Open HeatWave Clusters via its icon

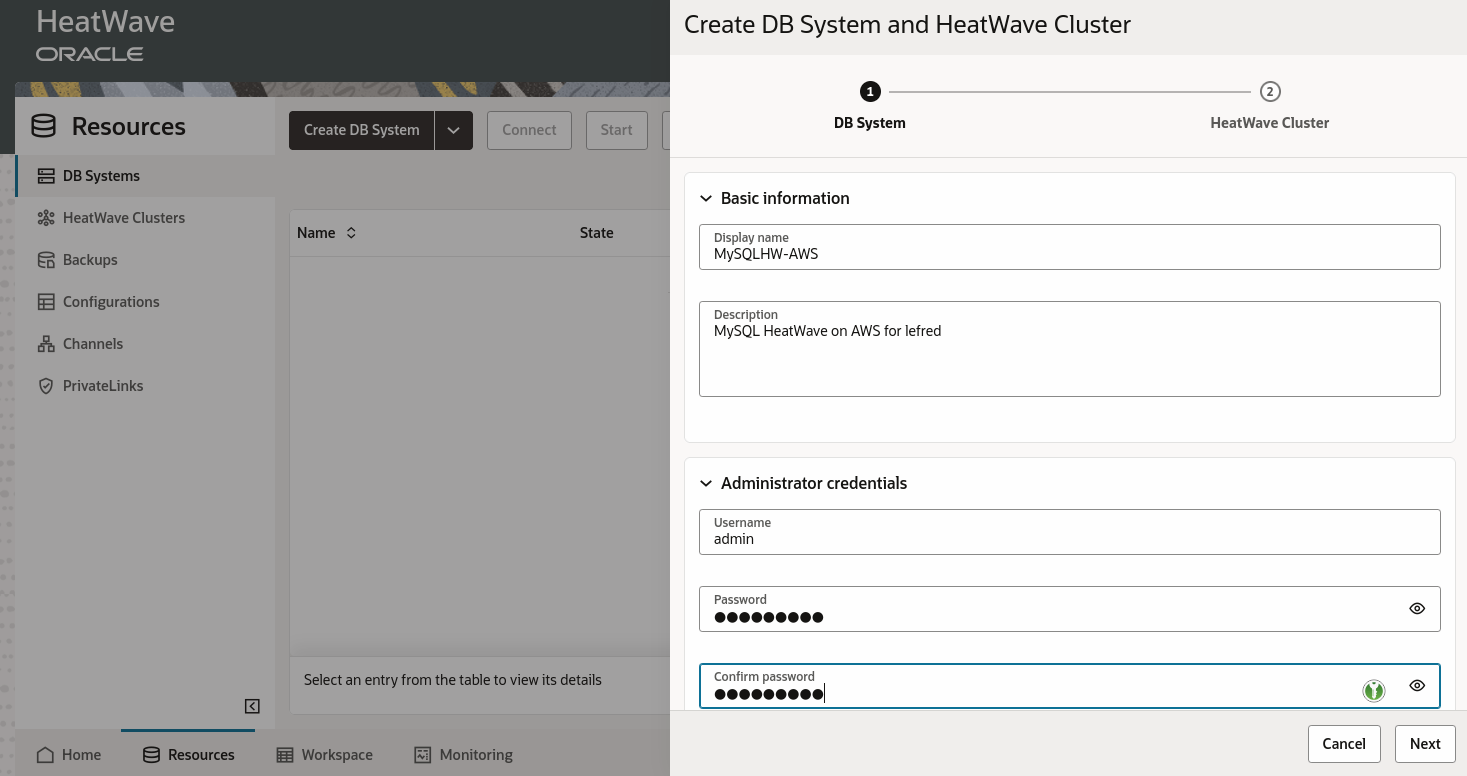pos(45,218)
